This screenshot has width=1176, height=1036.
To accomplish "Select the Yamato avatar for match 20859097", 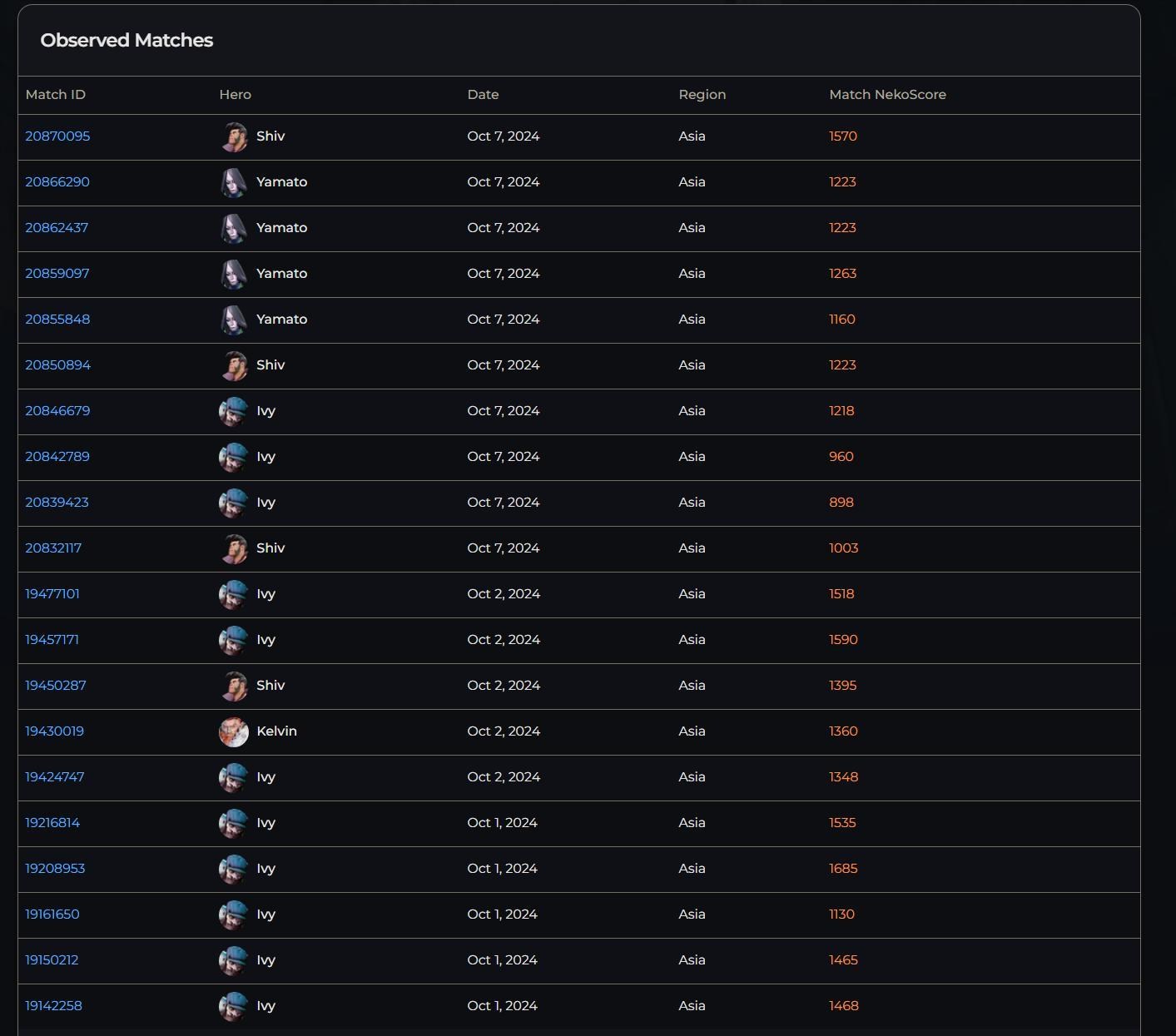I will (234, 275).
